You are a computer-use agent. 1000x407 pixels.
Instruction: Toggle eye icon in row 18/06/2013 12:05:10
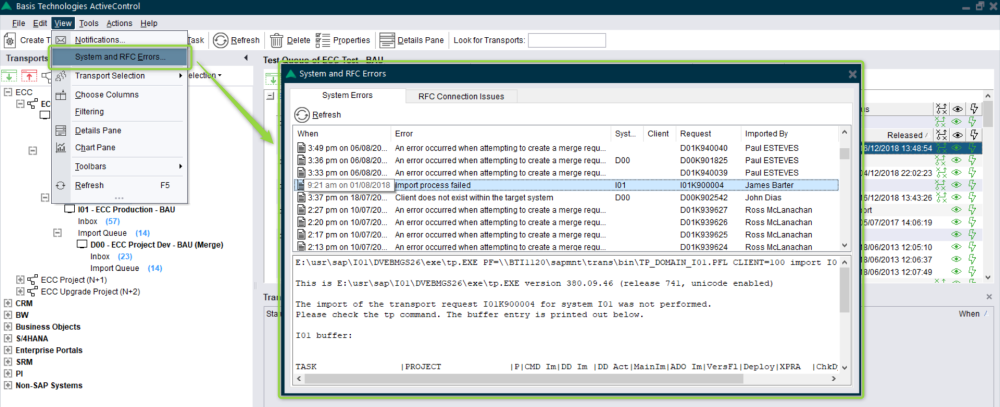tap(957, 247)
